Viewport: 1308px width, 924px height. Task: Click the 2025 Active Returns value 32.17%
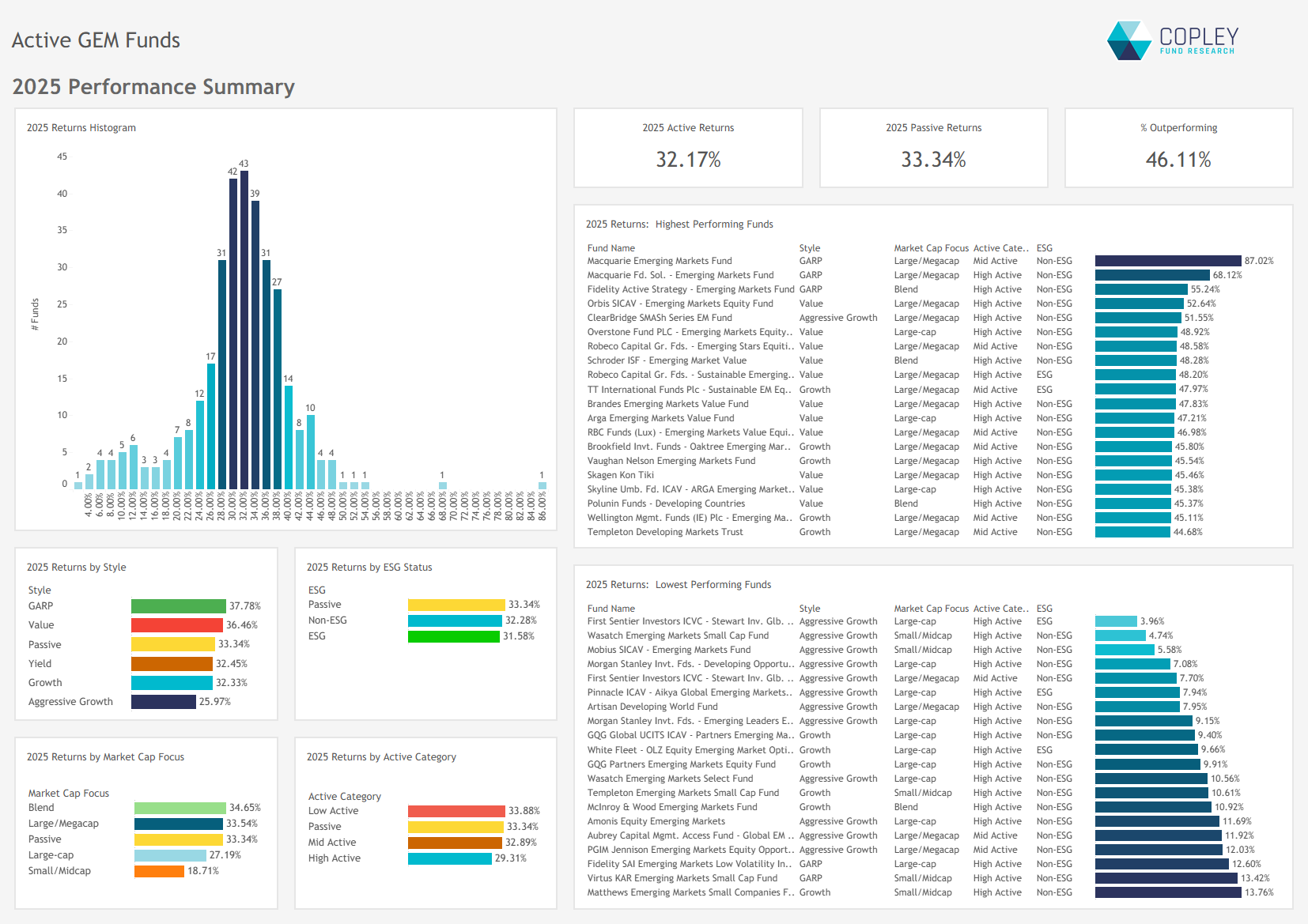(x=688, y=160)
